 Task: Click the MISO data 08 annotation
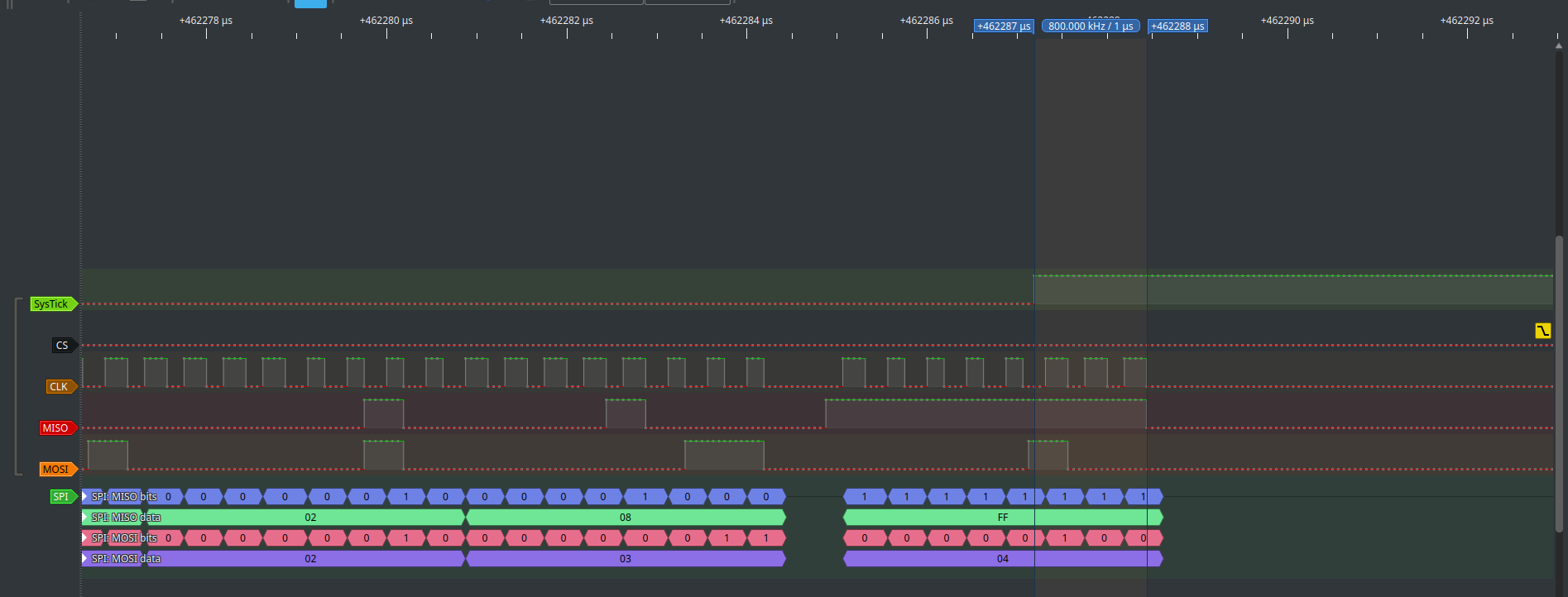626,518
